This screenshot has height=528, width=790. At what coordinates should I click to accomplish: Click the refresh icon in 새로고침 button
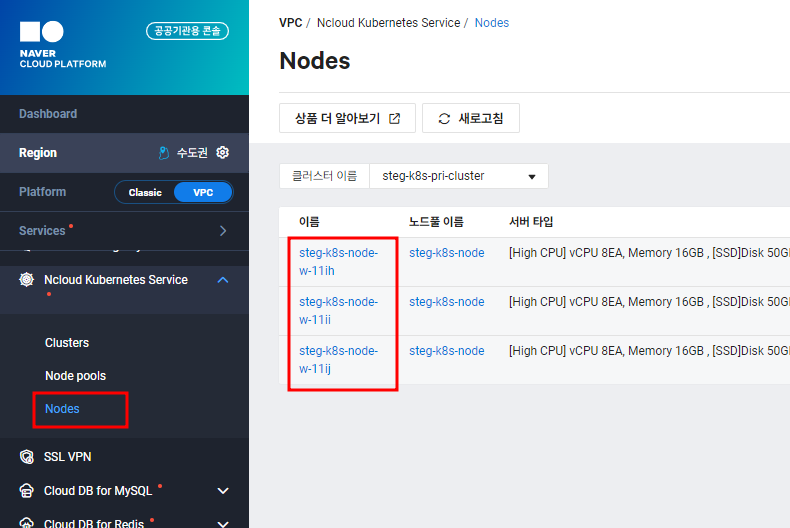point(444,119)
